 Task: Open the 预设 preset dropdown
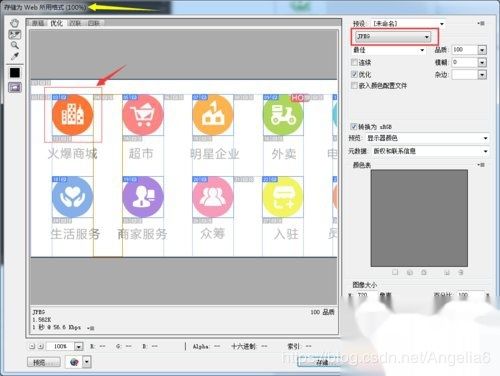(408, 24)
